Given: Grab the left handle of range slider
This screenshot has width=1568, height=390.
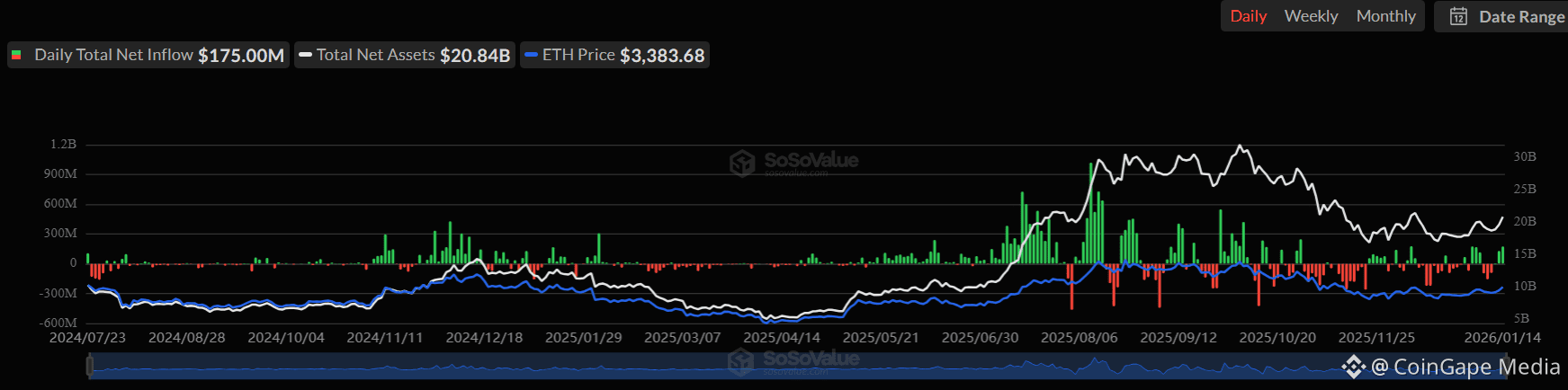Looking at the screenshot, I should (89, 366).
